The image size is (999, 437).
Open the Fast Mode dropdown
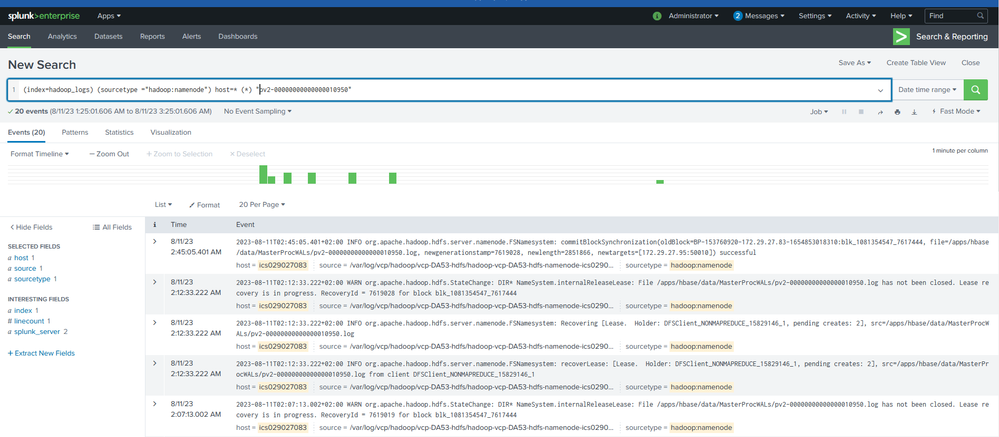point(956,111)
